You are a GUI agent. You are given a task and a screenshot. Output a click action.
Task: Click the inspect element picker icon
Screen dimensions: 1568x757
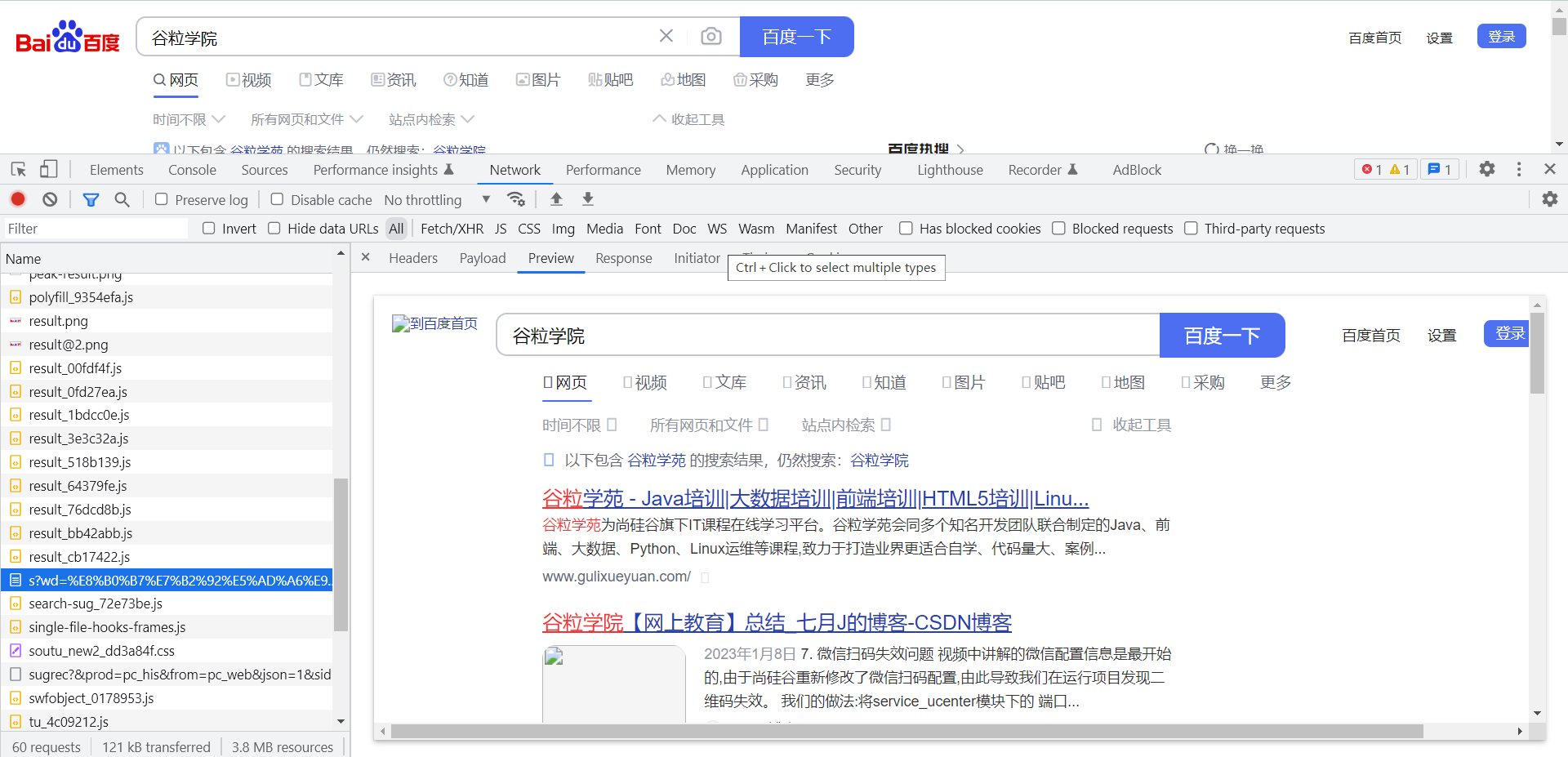pos(19,169)
